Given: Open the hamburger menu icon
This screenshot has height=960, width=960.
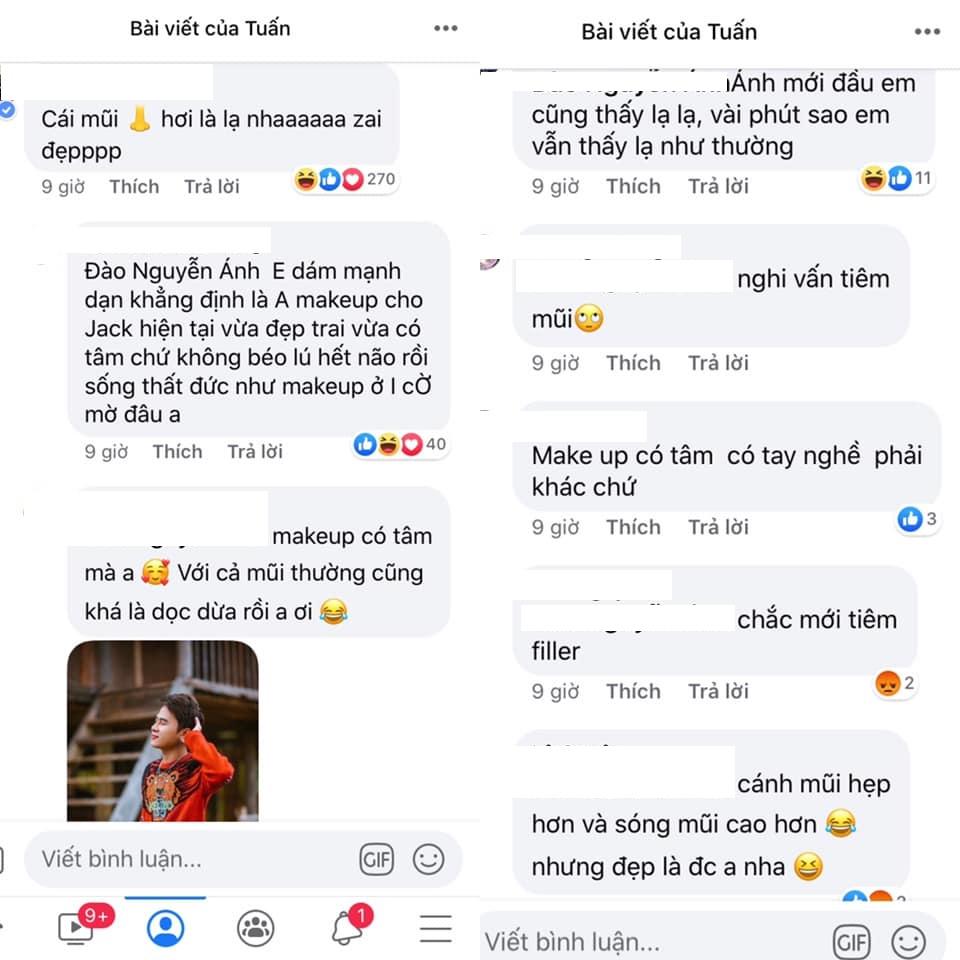Looking at the screenshot, I should [436, 929].
